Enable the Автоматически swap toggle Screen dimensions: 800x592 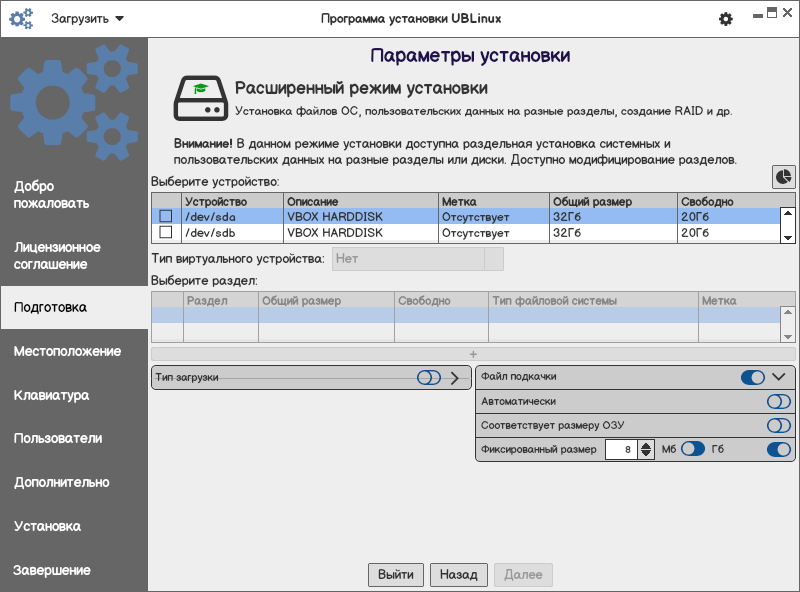click(778, 401)
